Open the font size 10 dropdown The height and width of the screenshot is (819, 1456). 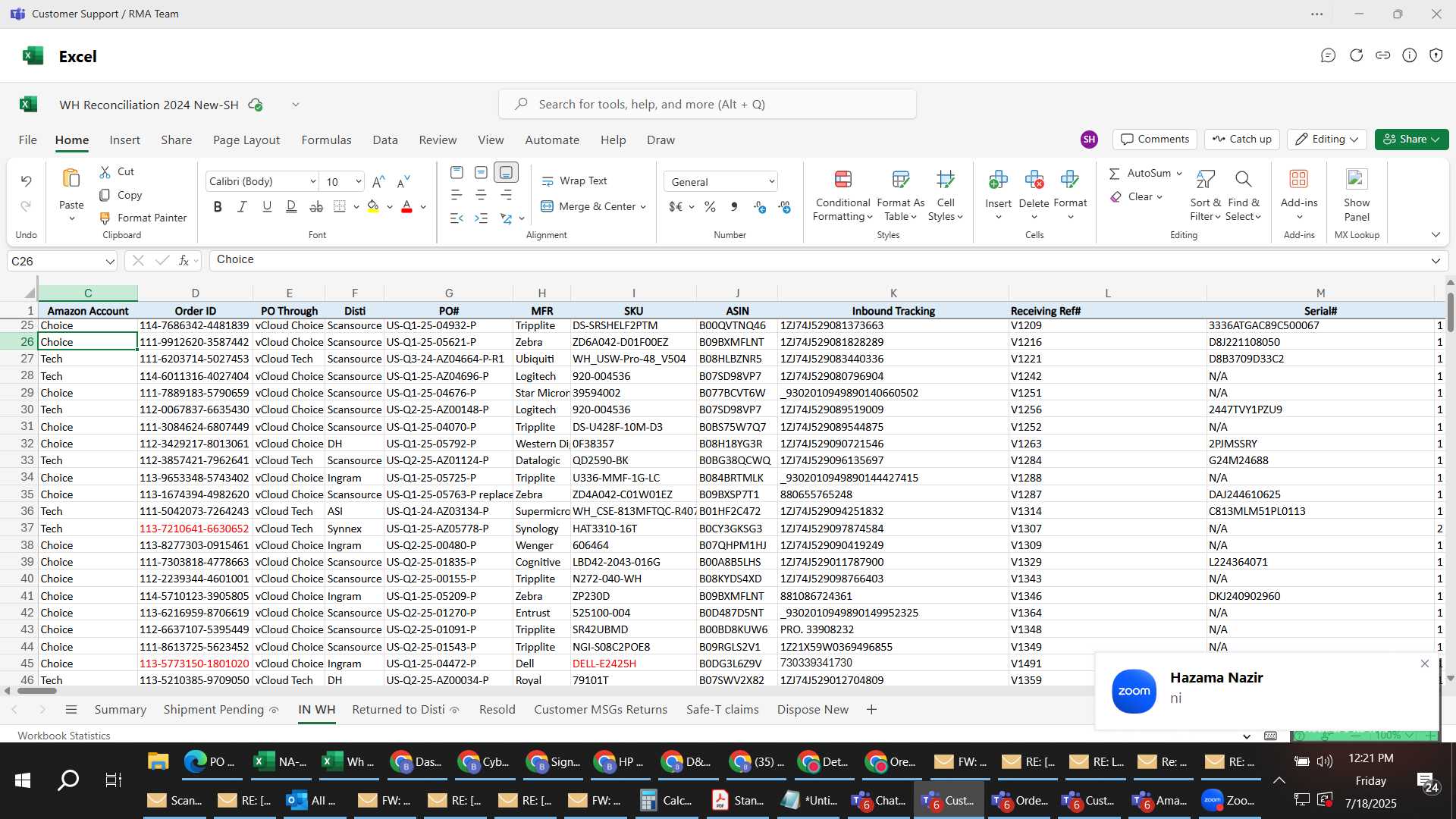[x=358, y=182]
